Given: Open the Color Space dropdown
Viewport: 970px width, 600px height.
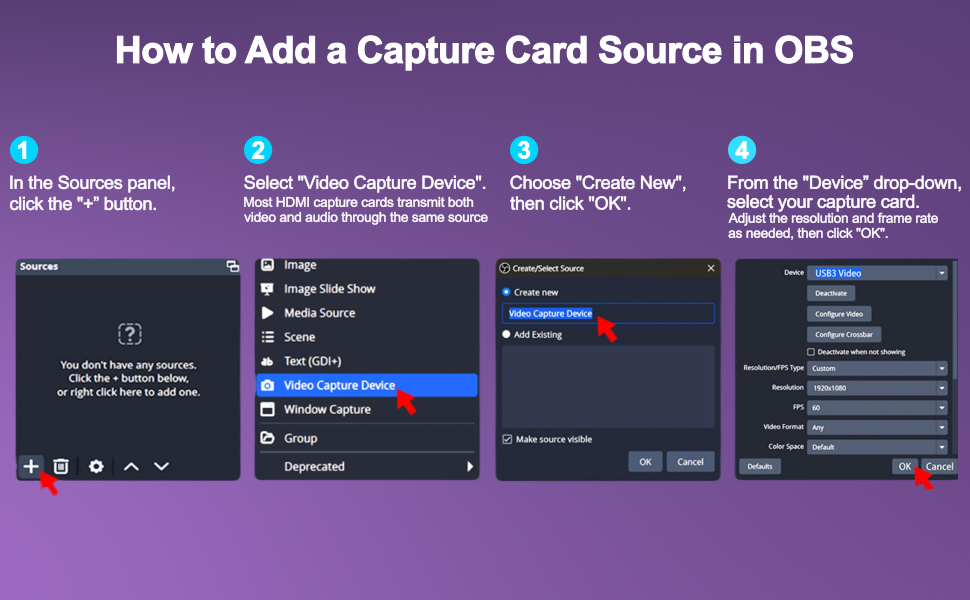Looking at the screenshot, I should 877,447.
